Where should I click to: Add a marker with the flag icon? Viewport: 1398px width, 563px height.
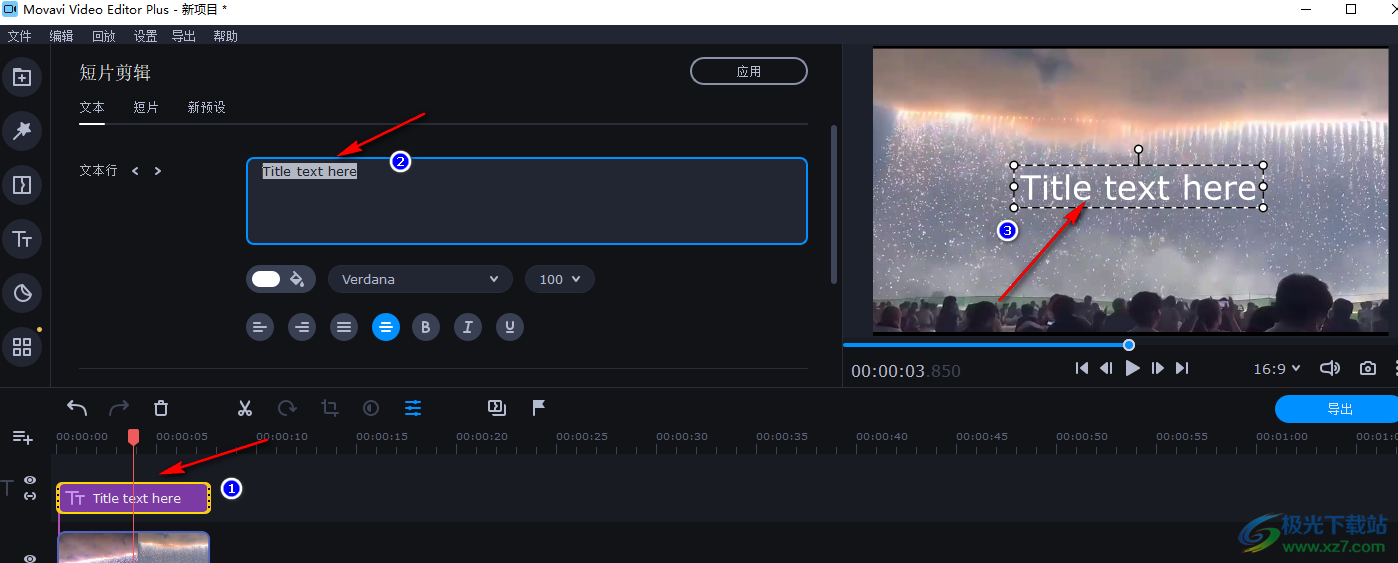pyautogui.click(x=538, y=408)
